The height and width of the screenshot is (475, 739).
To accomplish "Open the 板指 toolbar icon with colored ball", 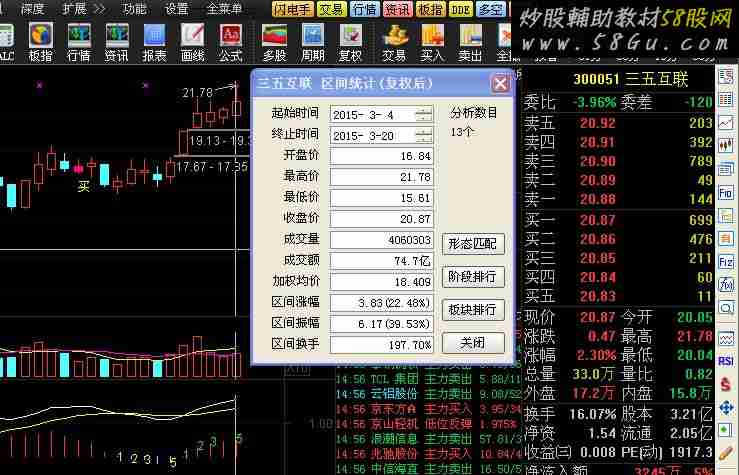I will point(41,42).
